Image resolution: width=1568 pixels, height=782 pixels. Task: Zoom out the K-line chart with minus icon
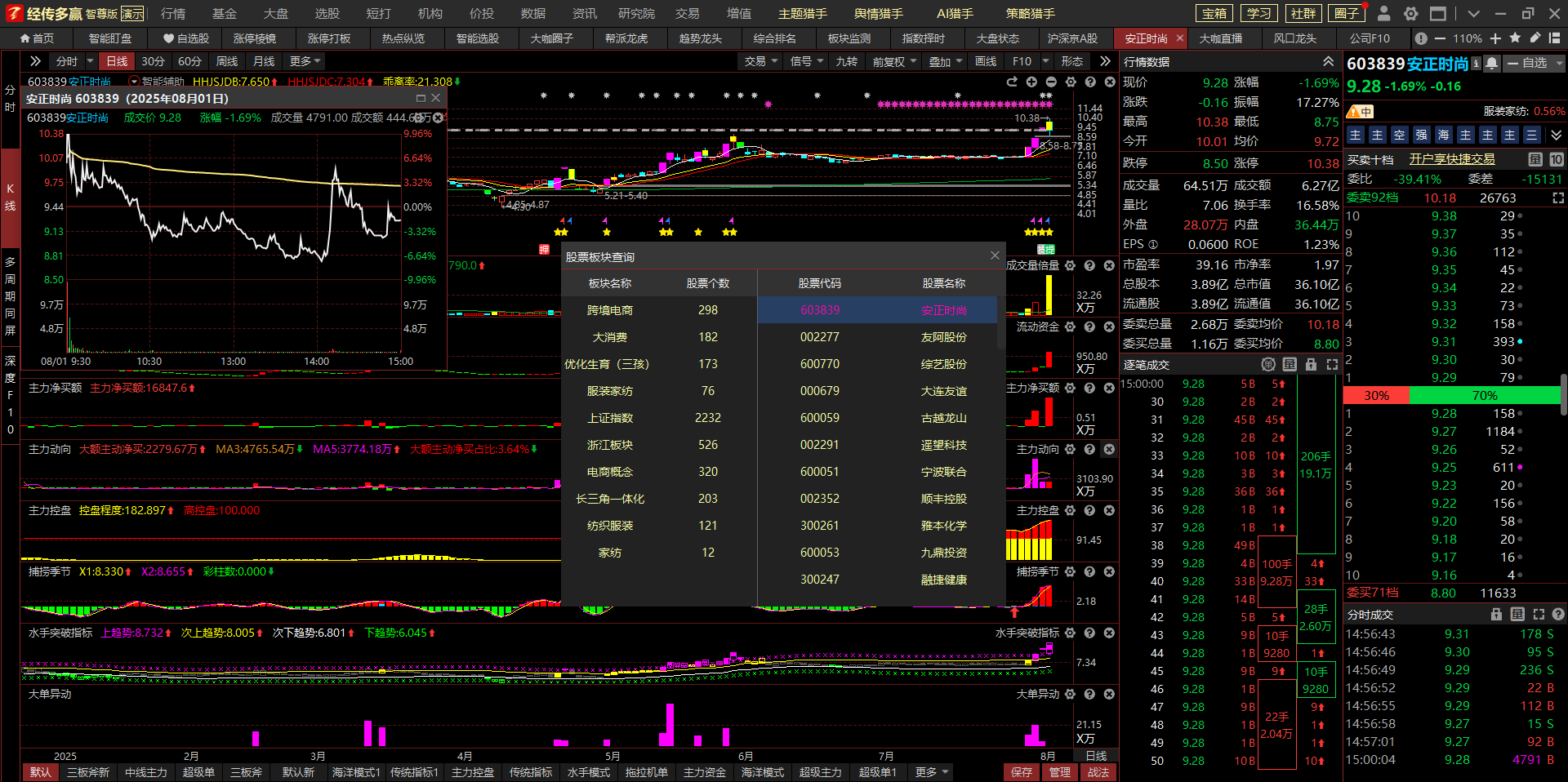1051,82
